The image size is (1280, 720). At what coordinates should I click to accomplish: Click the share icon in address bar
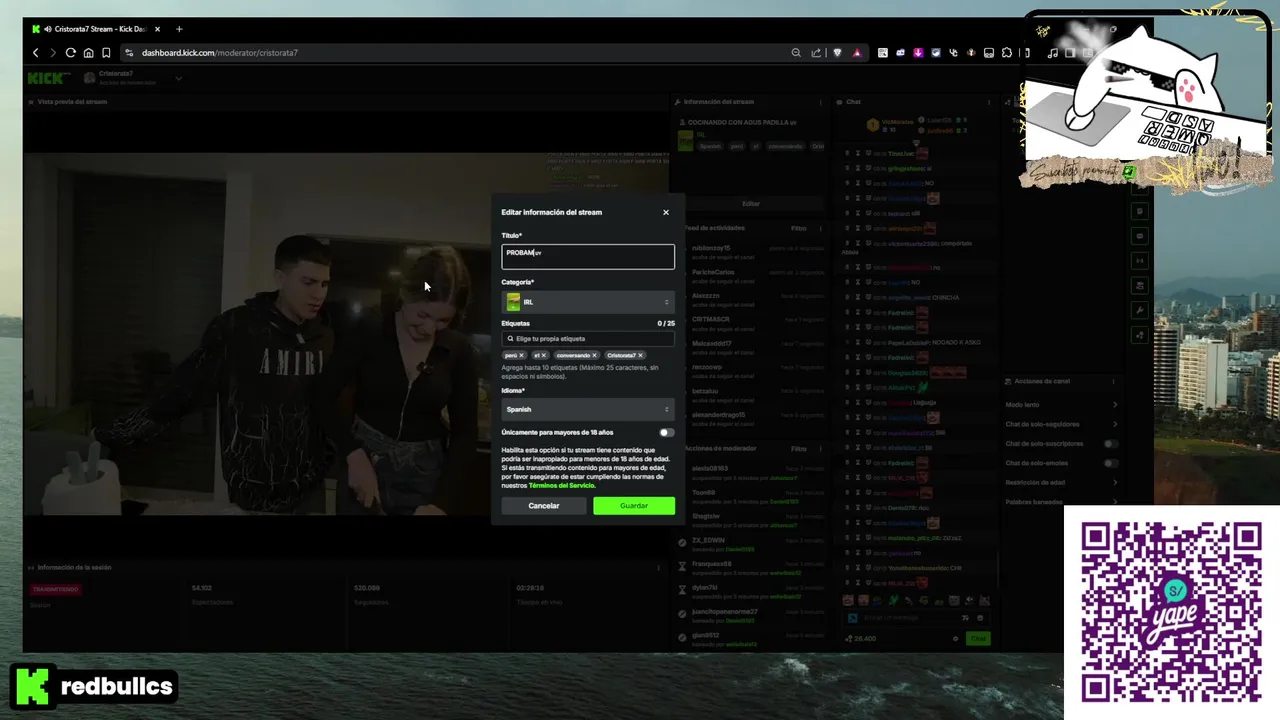pyautogui.click(x=816, y=53)
